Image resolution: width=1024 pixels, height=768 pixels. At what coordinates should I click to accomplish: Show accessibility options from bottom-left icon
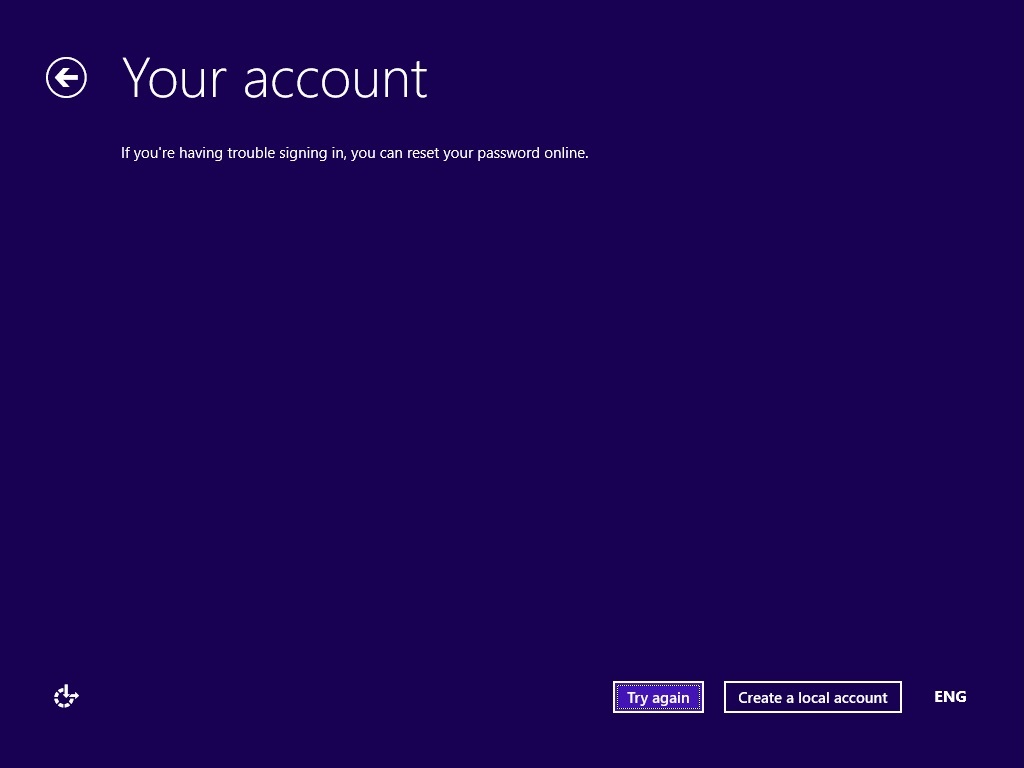coord(66,697)
